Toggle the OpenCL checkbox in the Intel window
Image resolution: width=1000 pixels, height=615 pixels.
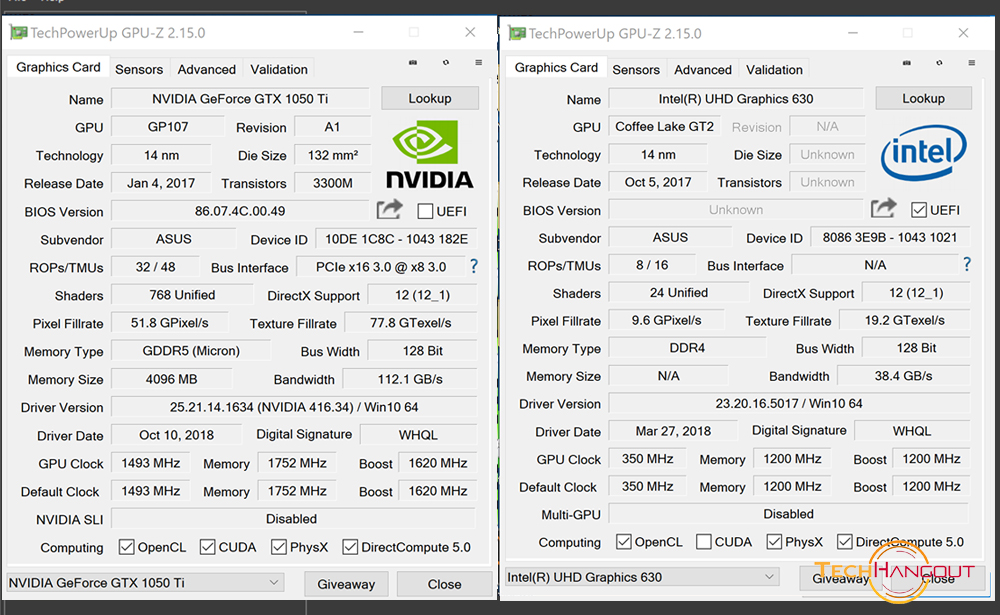(x=624, y=542)
